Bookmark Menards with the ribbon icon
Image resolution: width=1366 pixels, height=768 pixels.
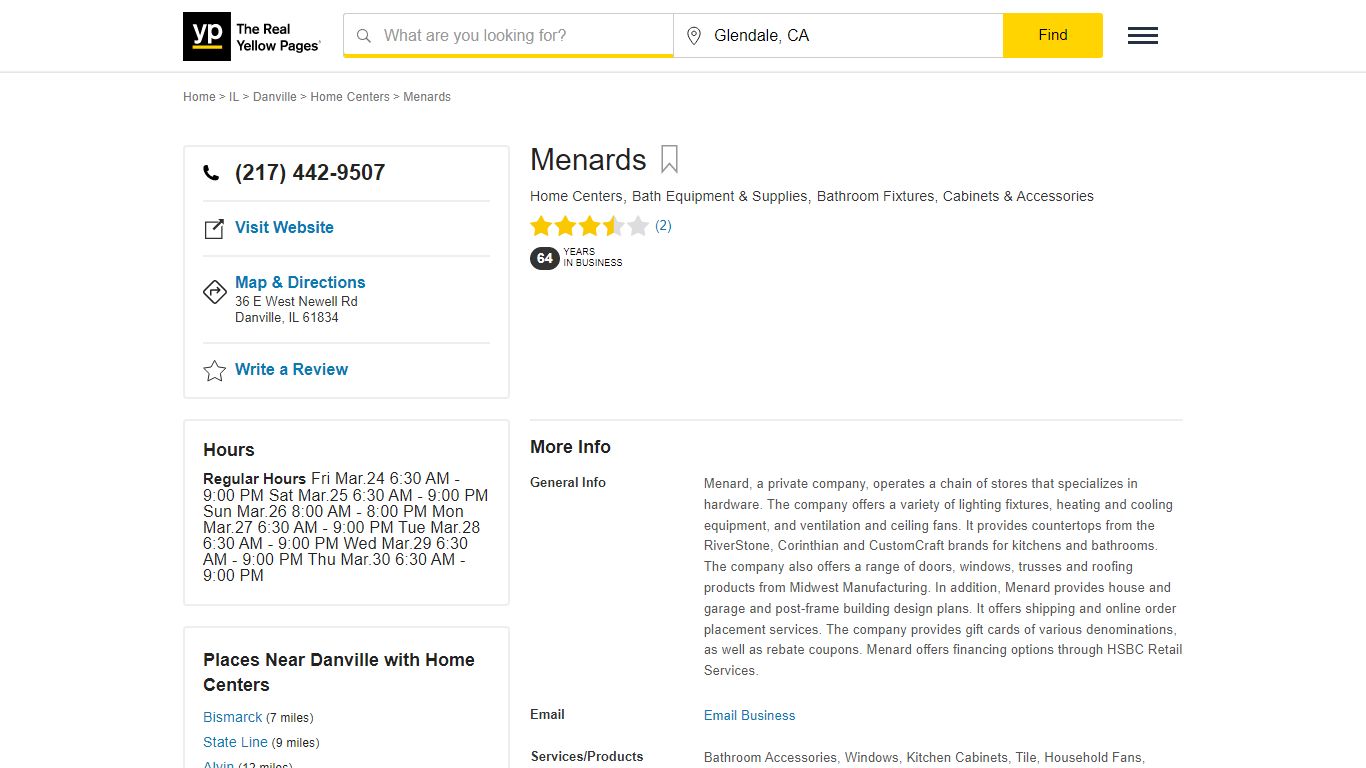[670, 160]
